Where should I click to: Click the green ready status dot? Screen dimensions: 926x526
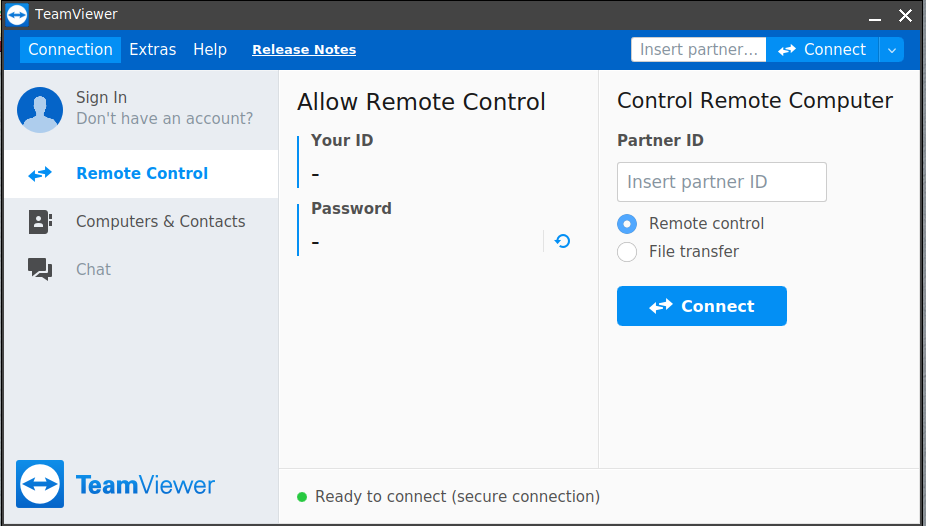(x=302, y=497)
